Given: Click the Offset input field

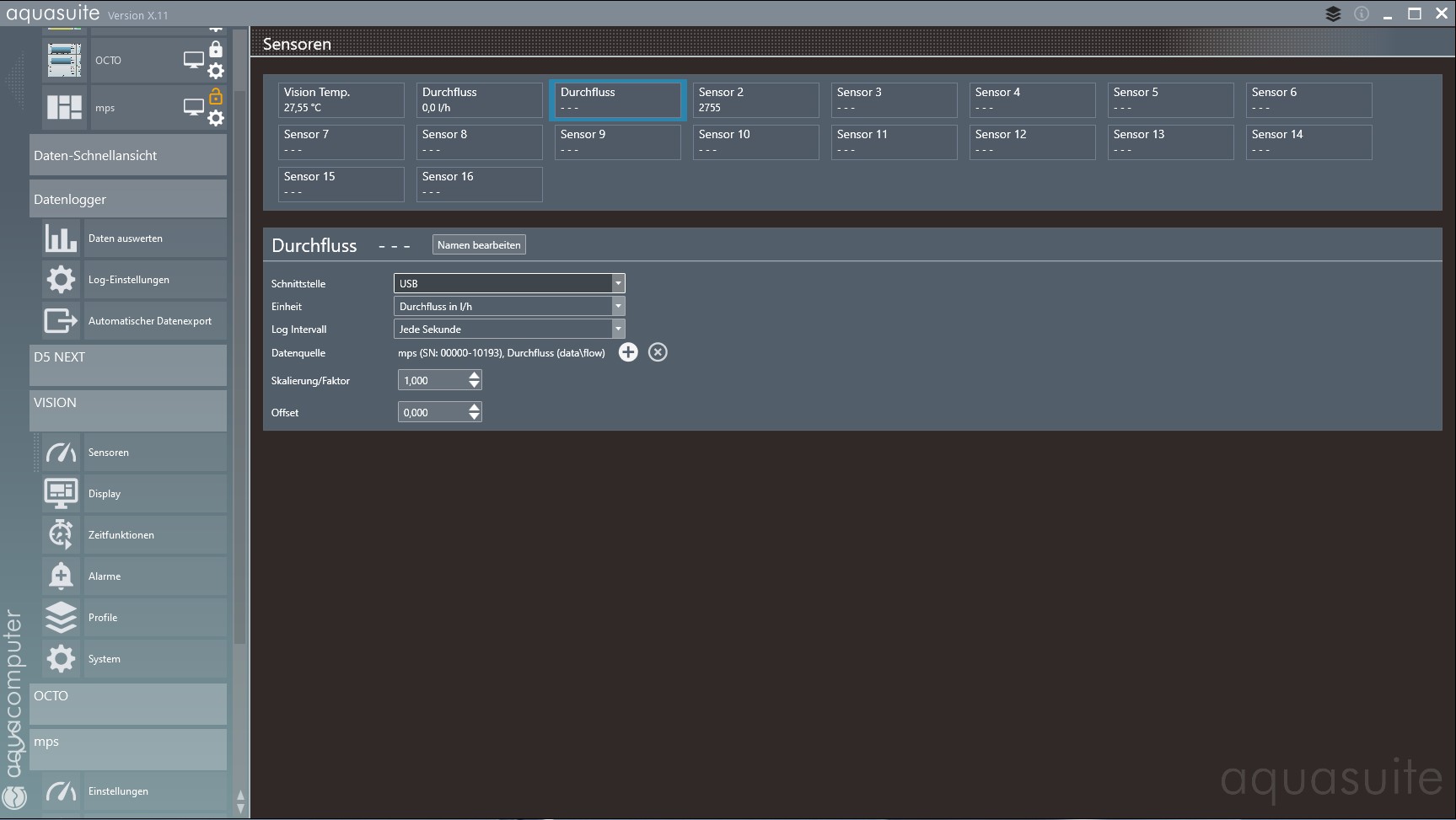Looking at the screenshot, I should (432, 412).
